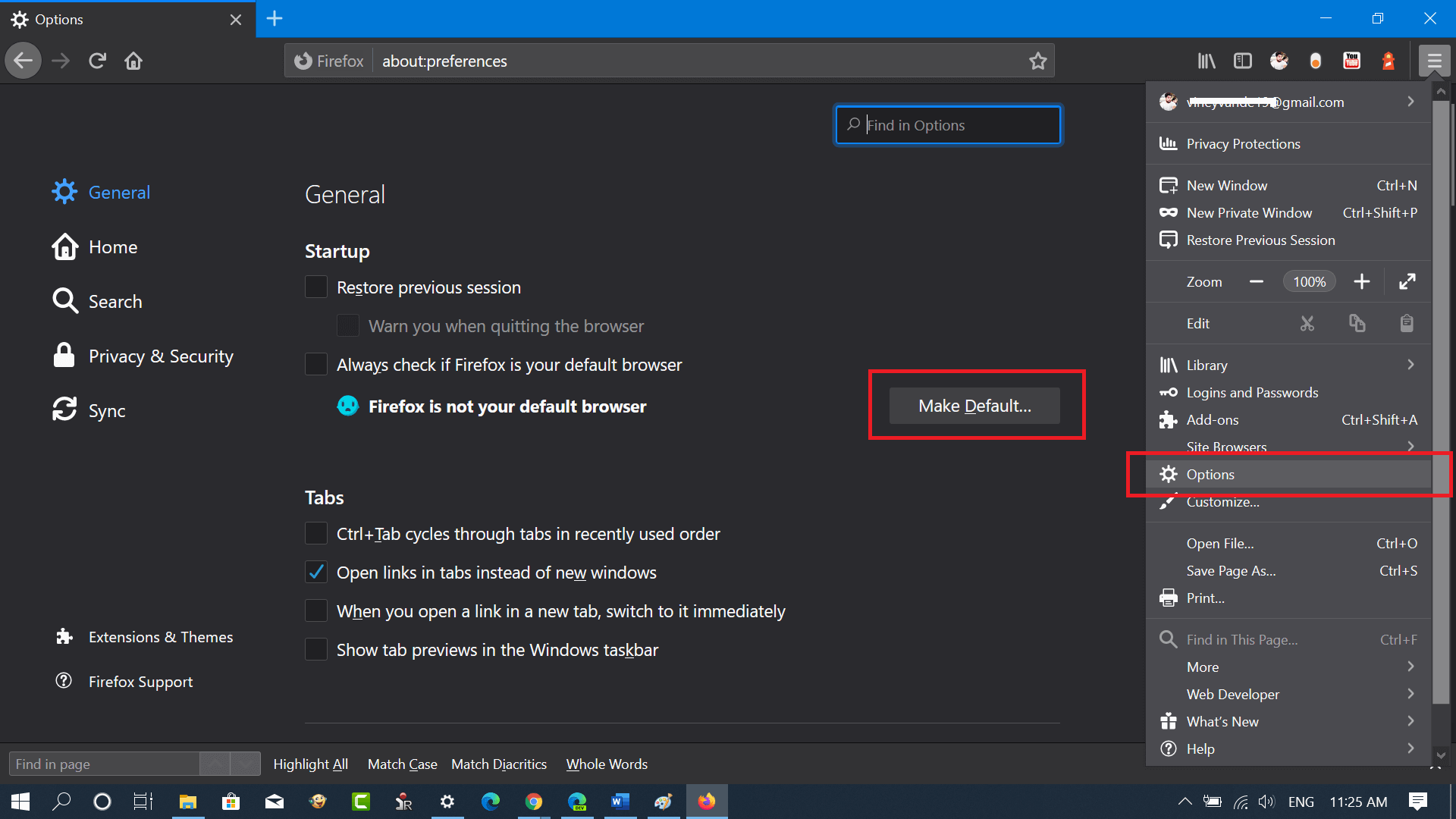Image resolution: width=1456 pixels, height=819 pixels.
Task: Open the Library toolbar icon
Action: [1207, 61]
